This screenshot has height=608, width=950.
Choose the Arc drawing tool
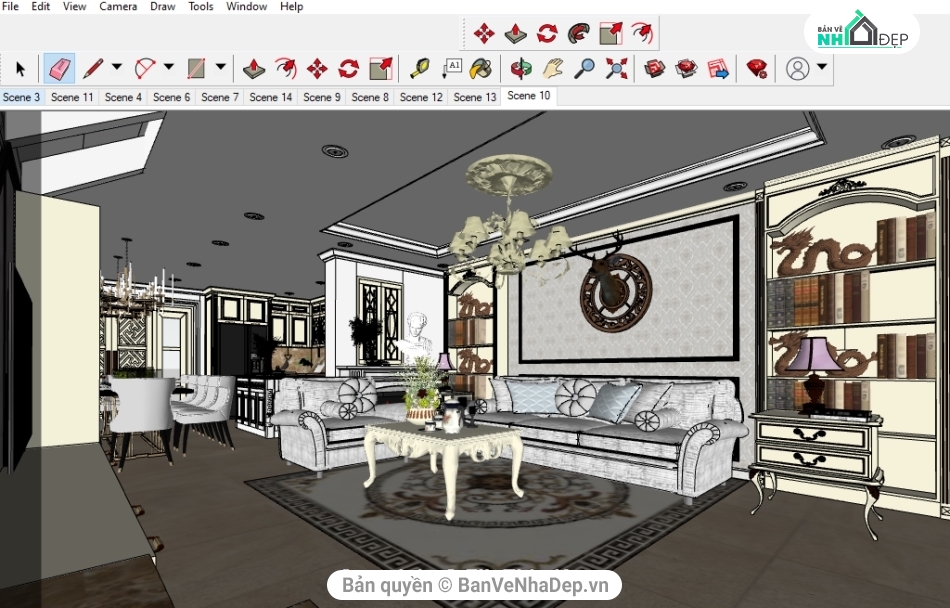pyautogui.click(x=145, y=68)
